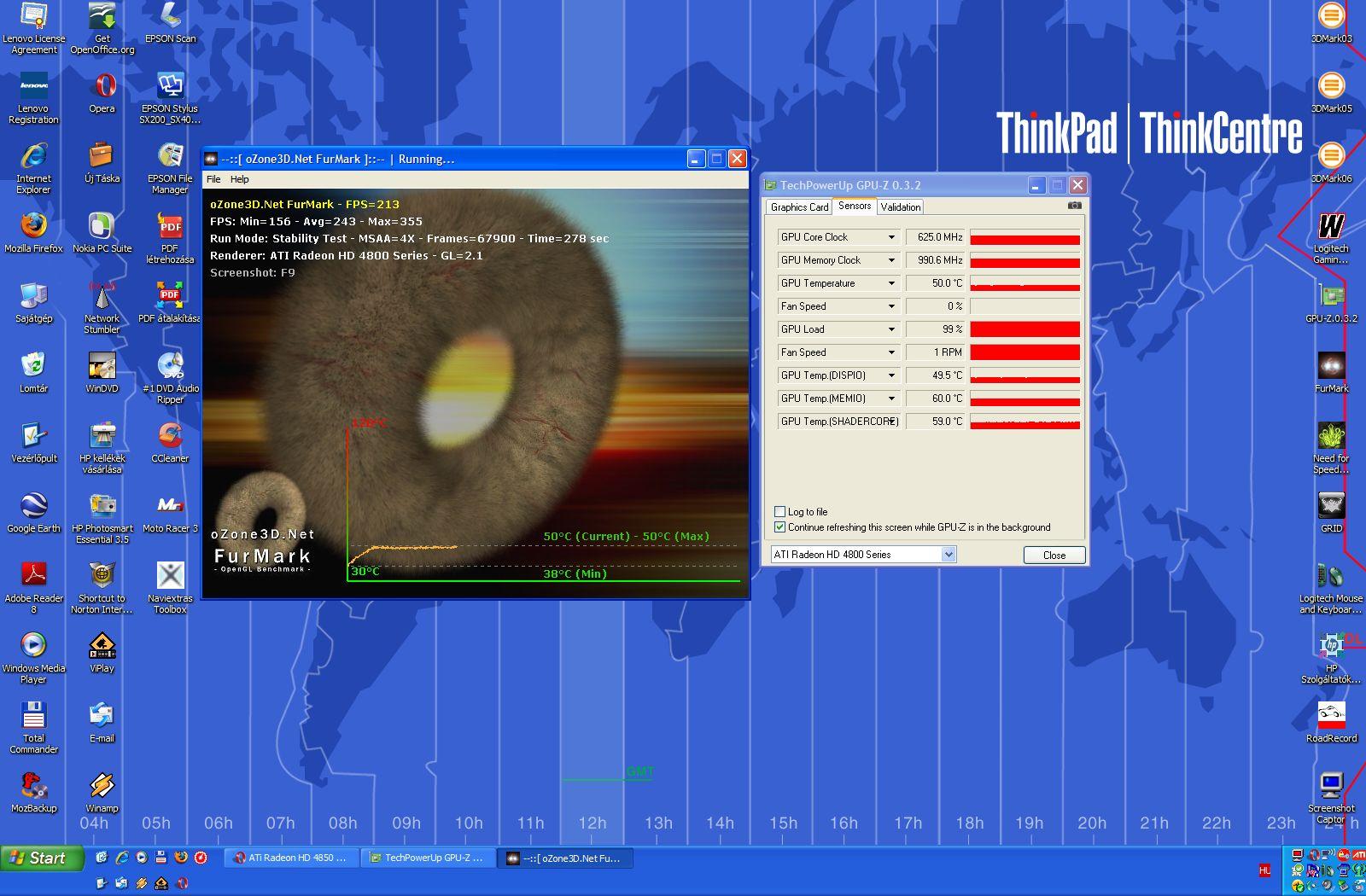
Task: Toggle Continue refreshing in background checkbox
Action: (779, 527)
